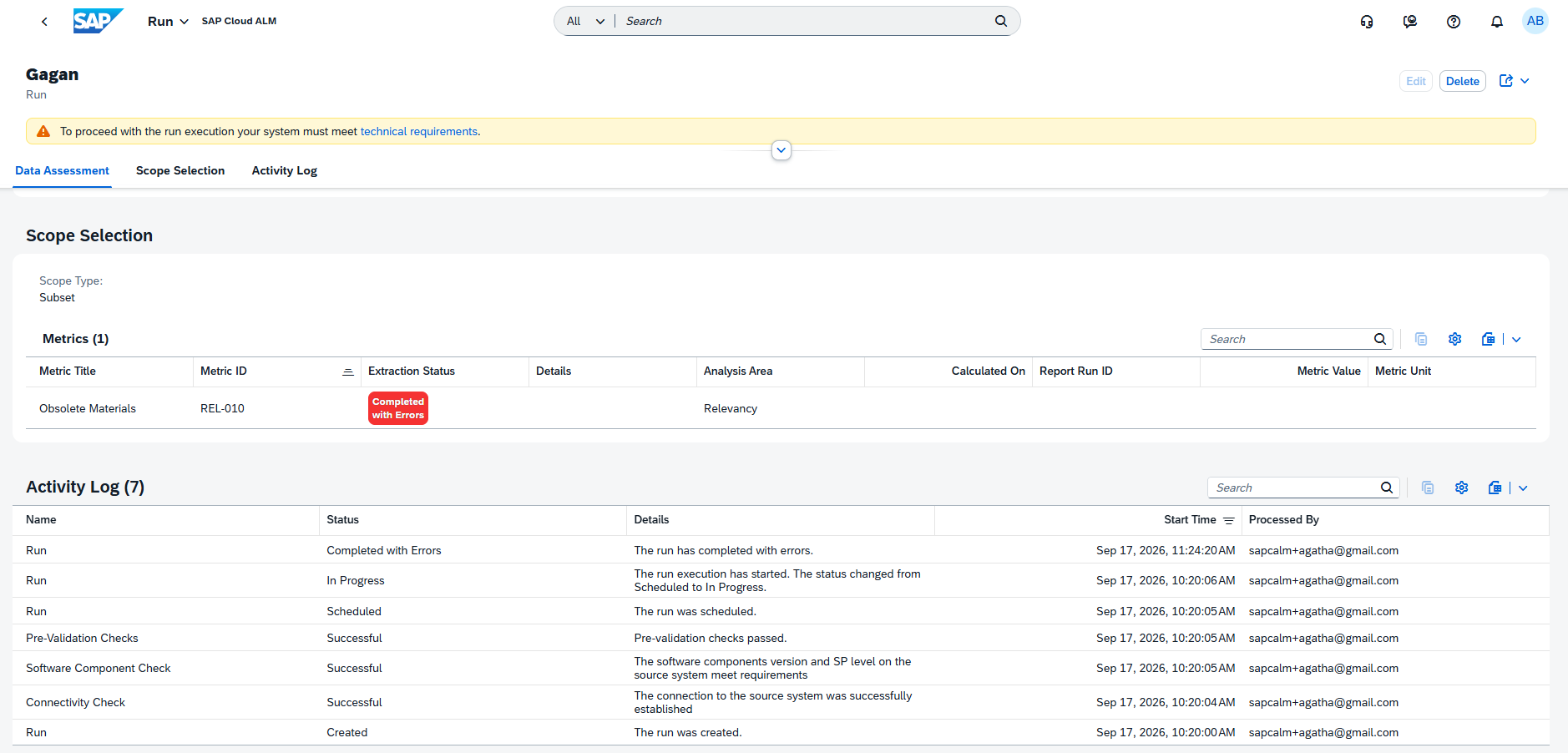Click the copy icon in Activity Log toolbar
Image resolution: width=1568 pixels, height=753 pixels.
[x=1428, y=488]
